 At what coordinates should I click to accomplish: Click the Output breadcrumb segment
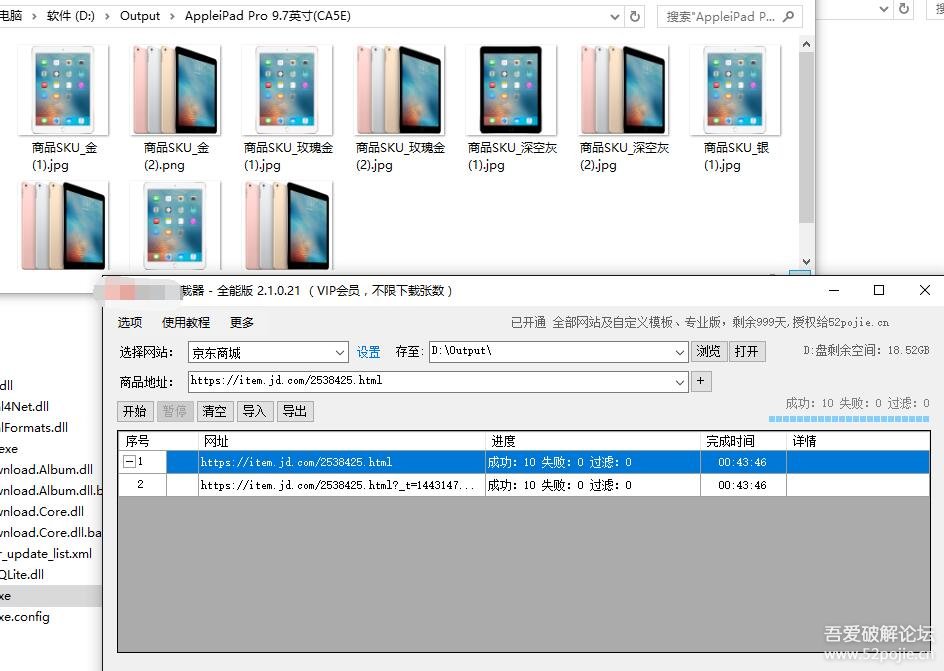coord(140,16)
